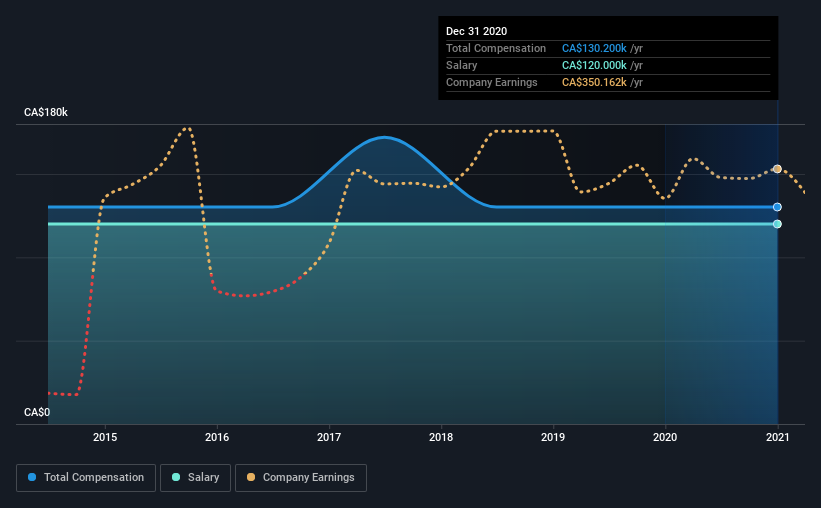Click the CA$350.162k company earnings value
Image resolution: width=821 pixels, height=508 pixels.
(x=594, y=82)
